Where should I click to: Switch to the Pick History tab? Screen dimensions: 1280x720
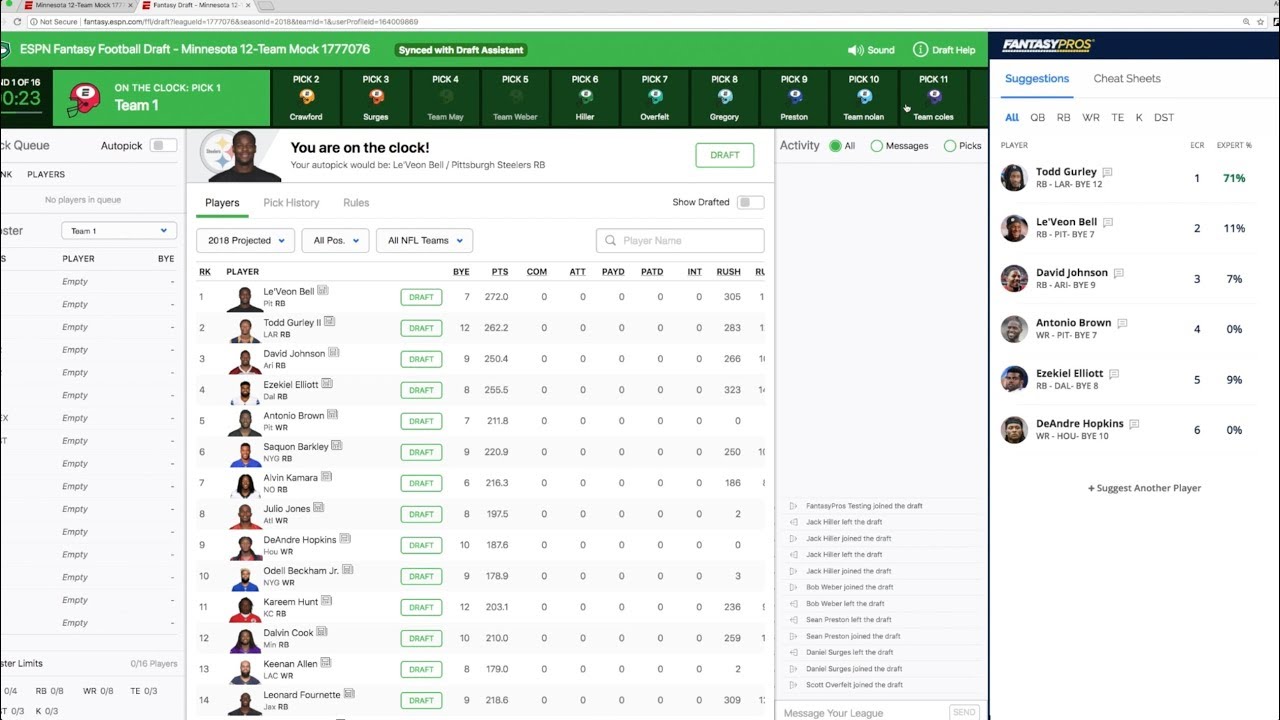[291, 203]
